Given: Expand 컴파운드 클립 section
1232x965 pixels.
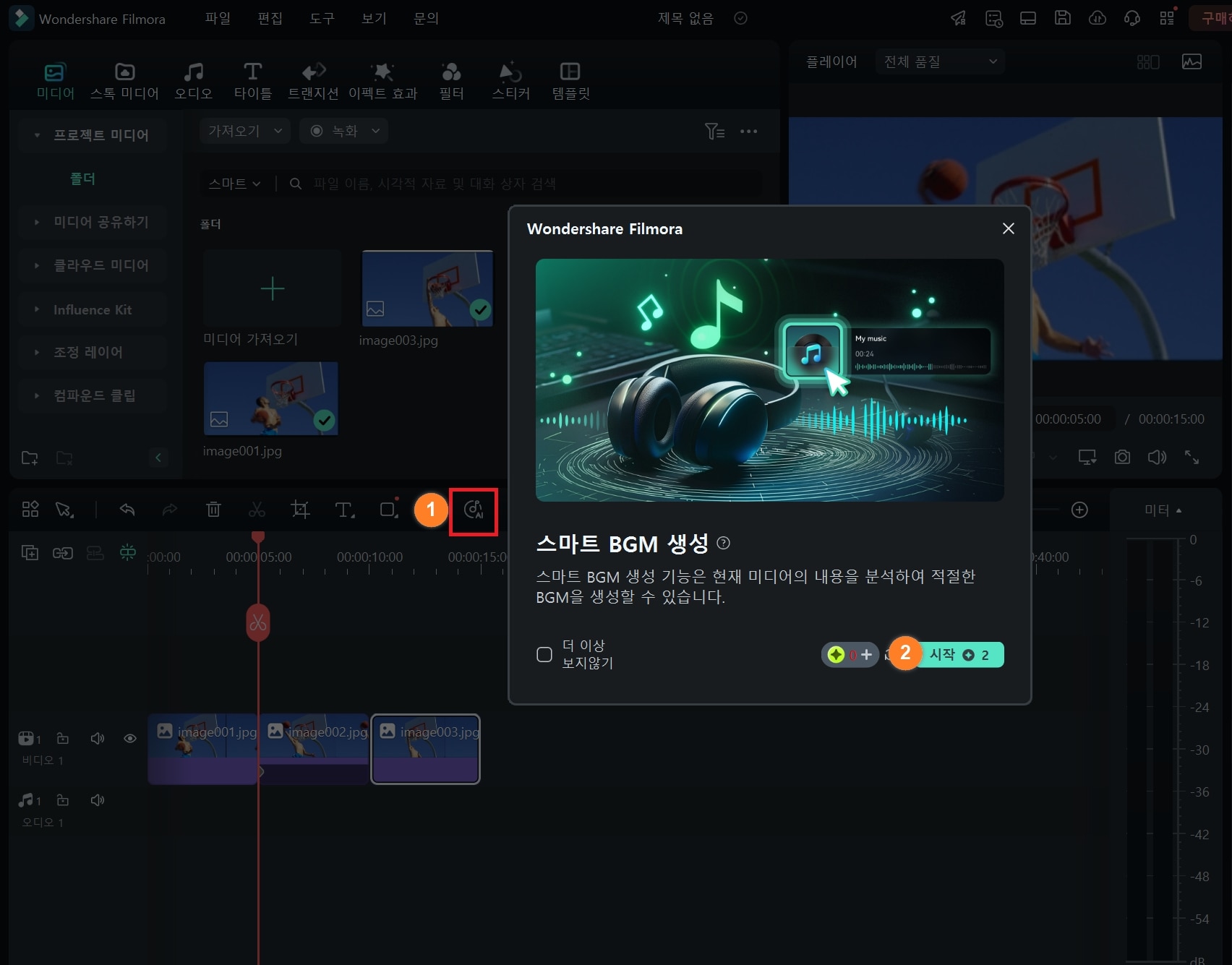Looking at the screenshot, I should [x=37, y=395].
